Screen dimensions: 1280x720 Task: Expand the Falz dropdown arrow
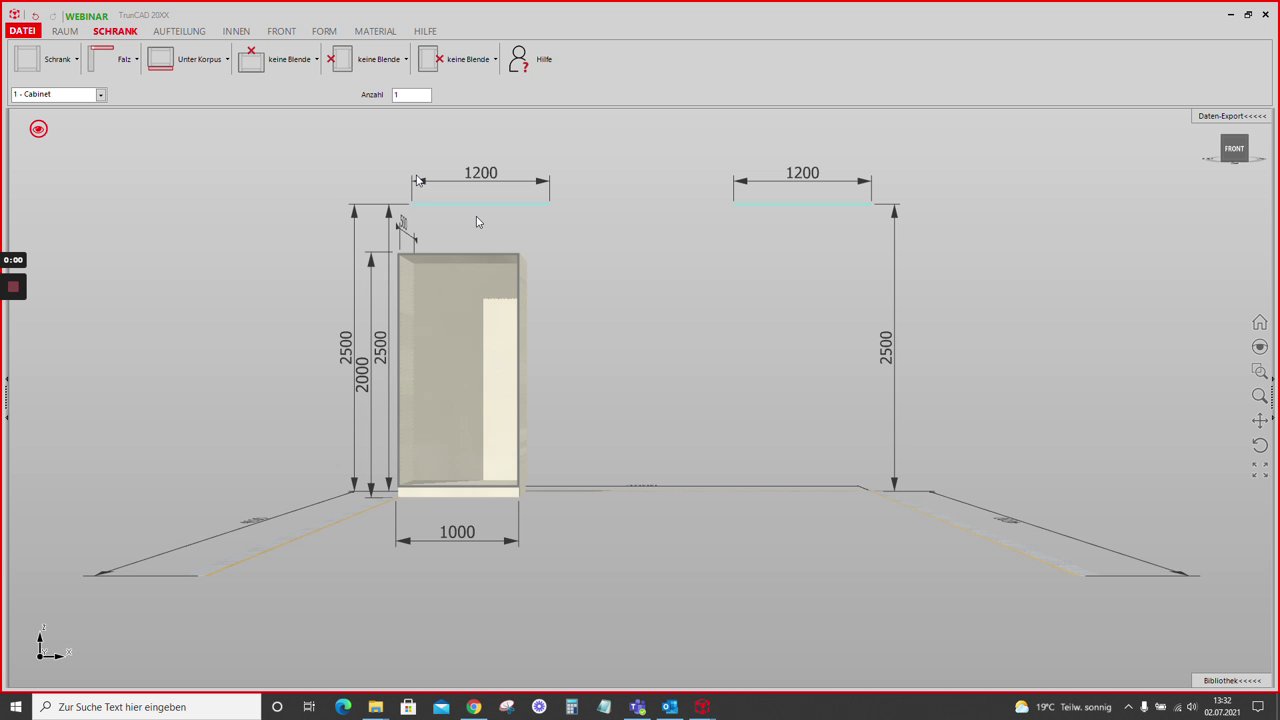[137, 60]
